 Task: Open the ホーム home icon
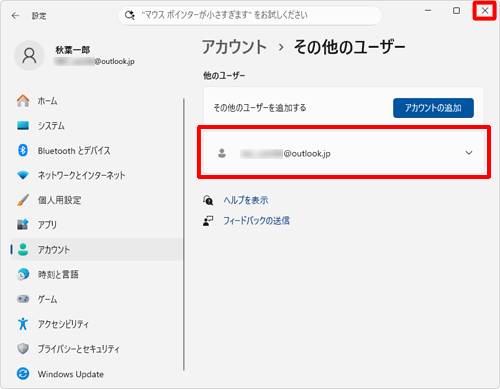(23, 100)
